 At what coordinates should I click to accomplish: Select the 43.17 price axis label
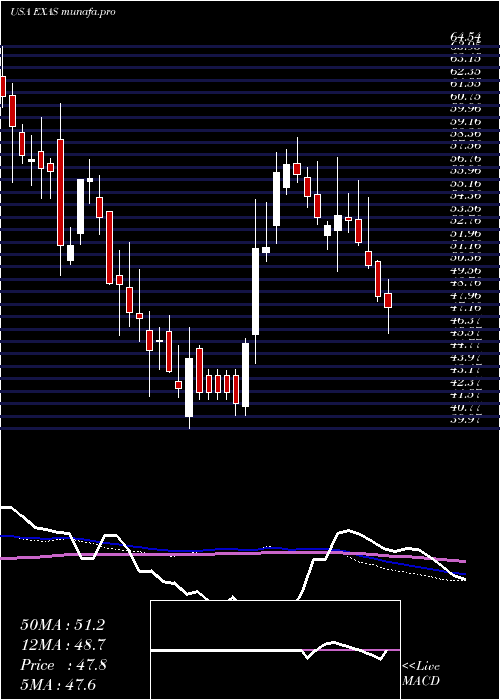click(465, 370)
